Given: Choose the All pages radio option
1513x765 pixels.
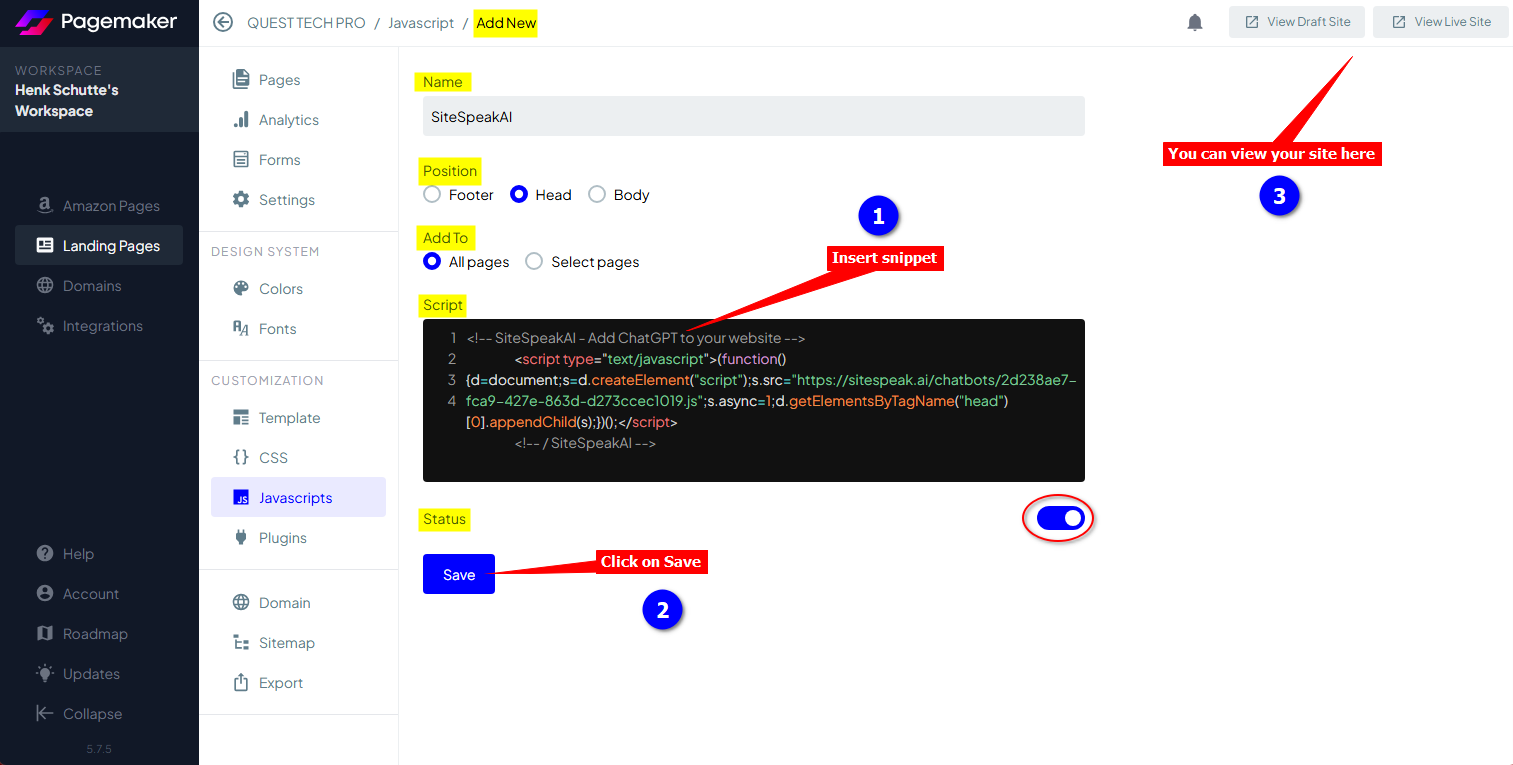Looking at the screenshot, I should (432, 261).
